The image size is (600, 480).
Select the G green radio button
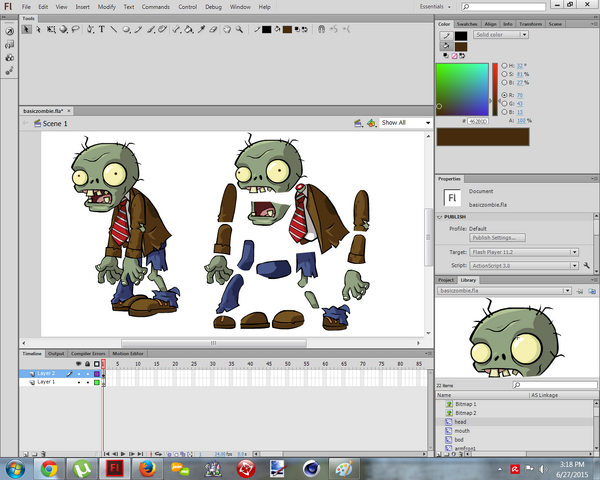pyautogui.click(x=504, y=103)
